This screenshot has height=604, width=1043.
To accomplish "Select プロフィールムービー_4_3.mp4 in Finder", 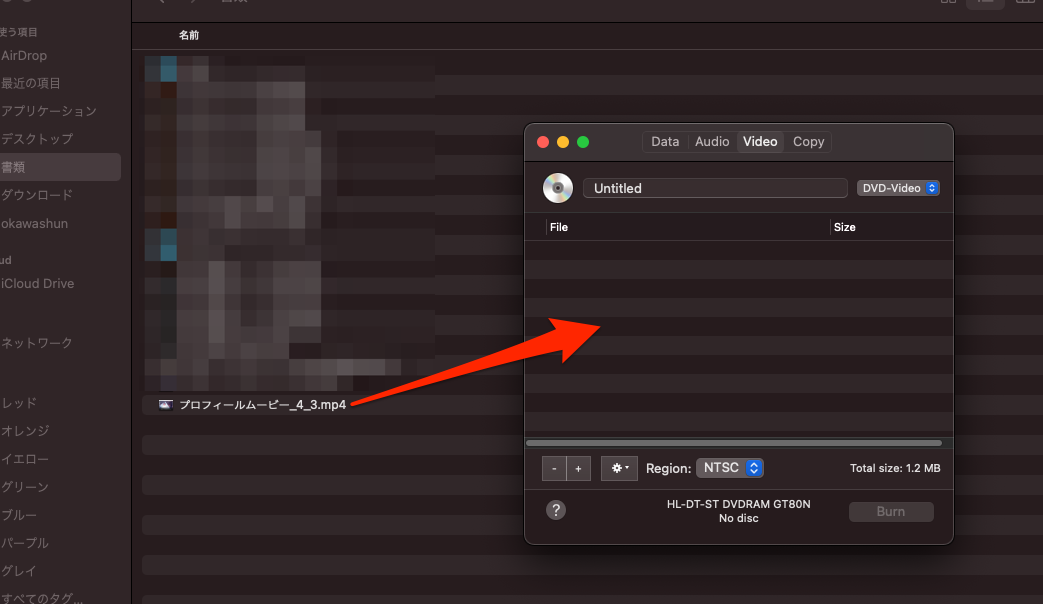I will 263,404.
